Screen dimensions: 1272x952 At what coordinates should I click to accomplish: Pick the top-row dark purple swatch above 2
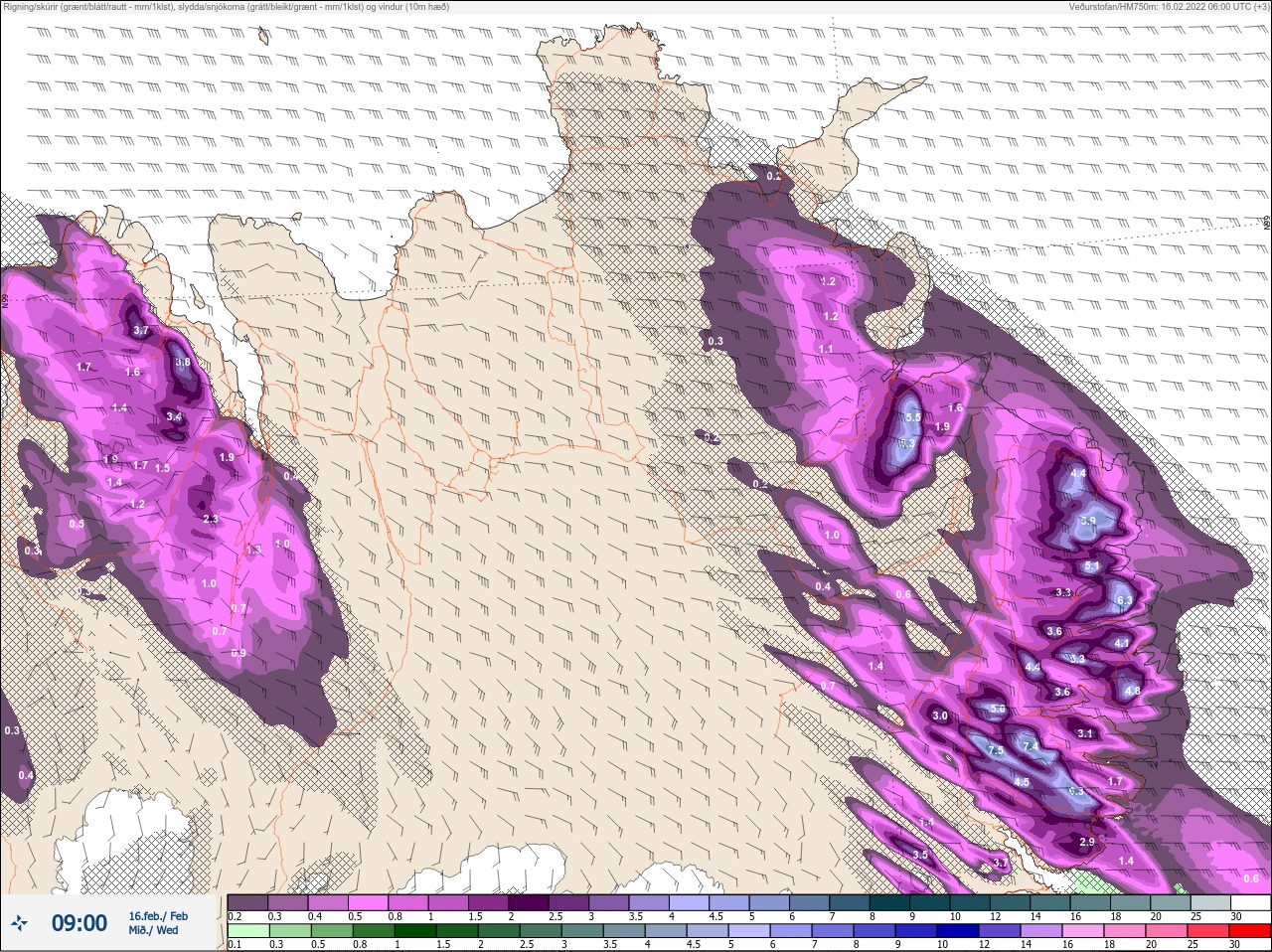pos(531,902)
